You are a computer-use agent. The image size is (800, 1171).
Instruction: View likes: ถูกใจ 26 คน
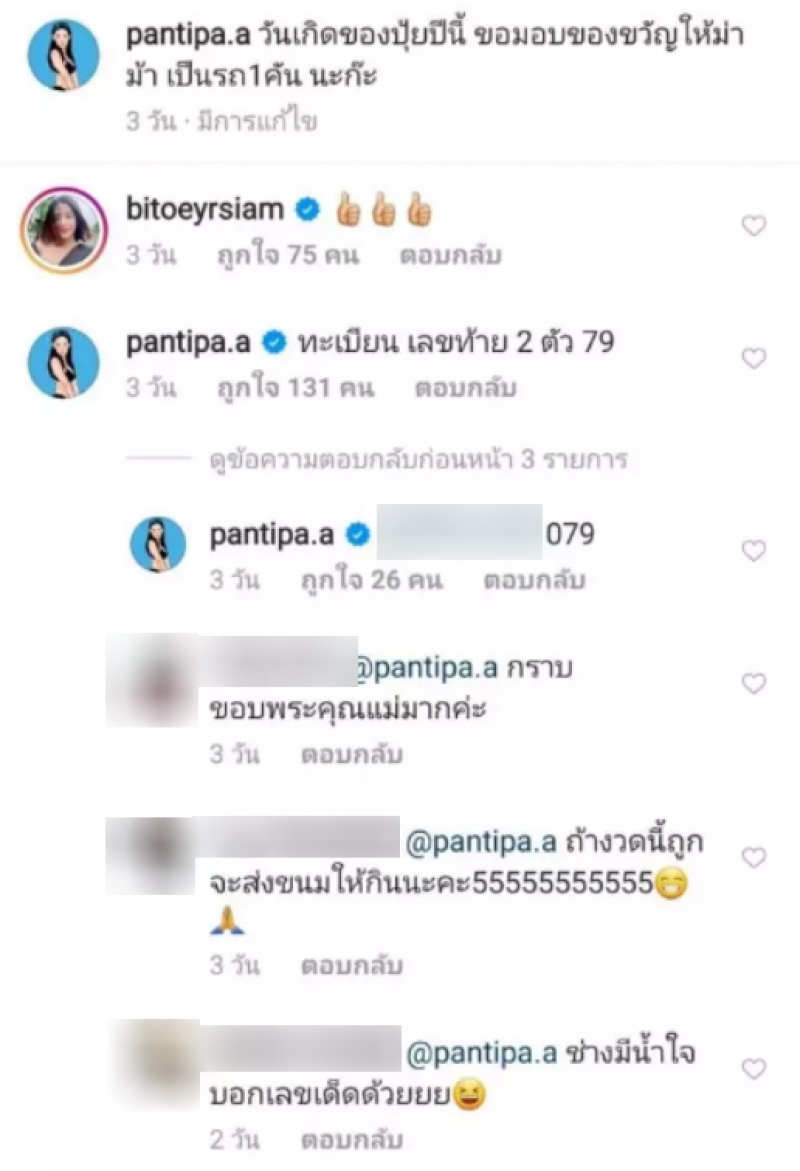pyautogui.click(x=372, y=580)
